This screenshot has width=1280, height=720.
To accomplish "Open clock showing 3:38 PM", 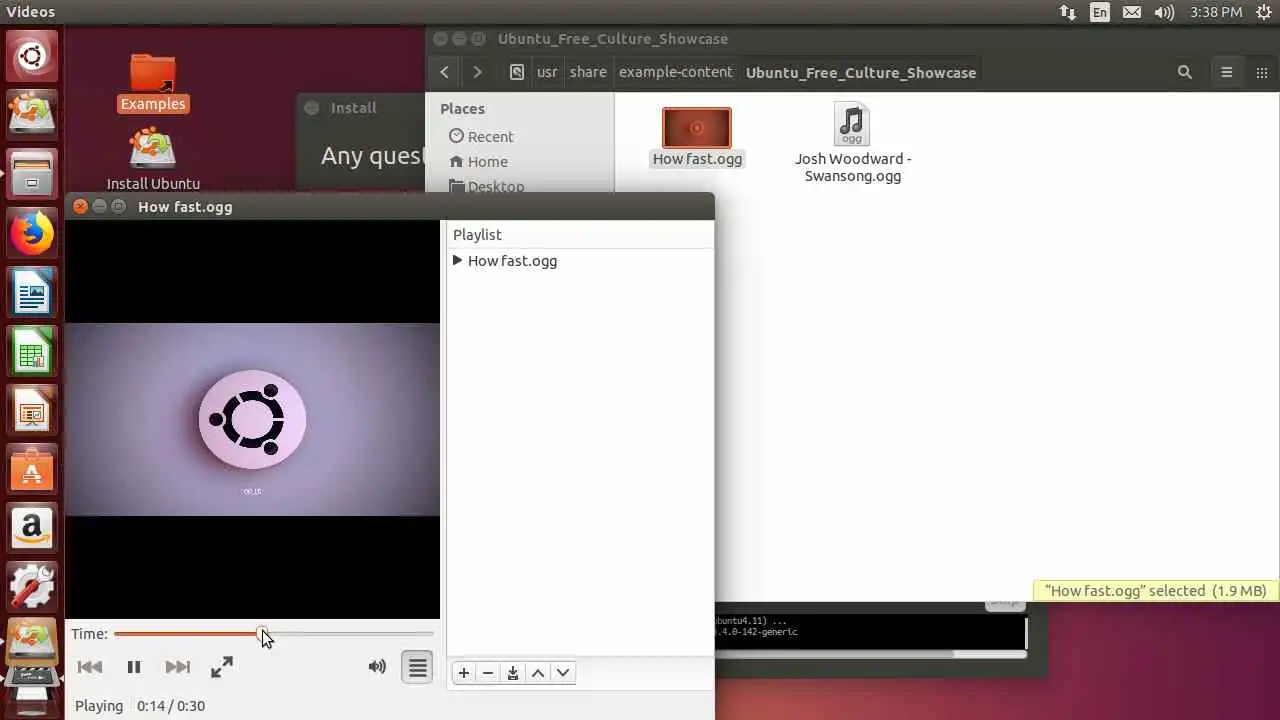I will click(x=1216, y=12).
